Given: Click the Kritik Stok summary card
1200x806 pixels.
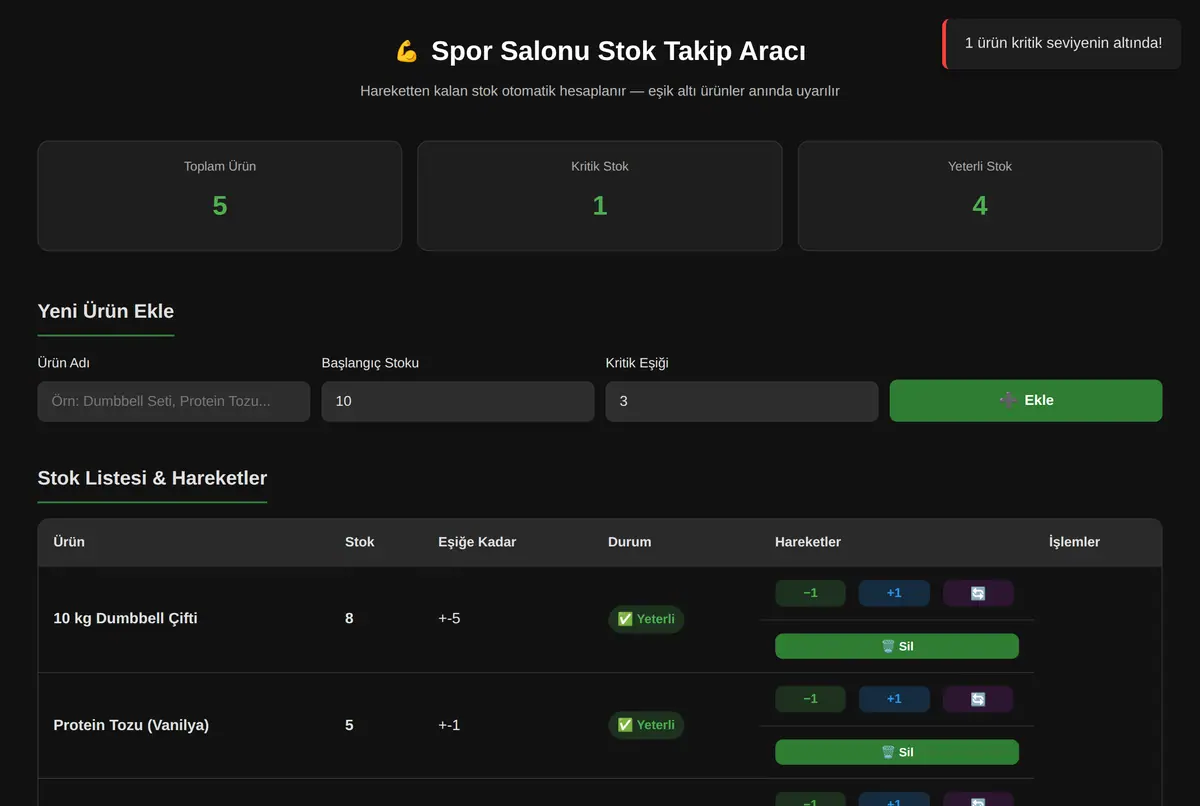Looking at the screenshot, I should [600, 195].
